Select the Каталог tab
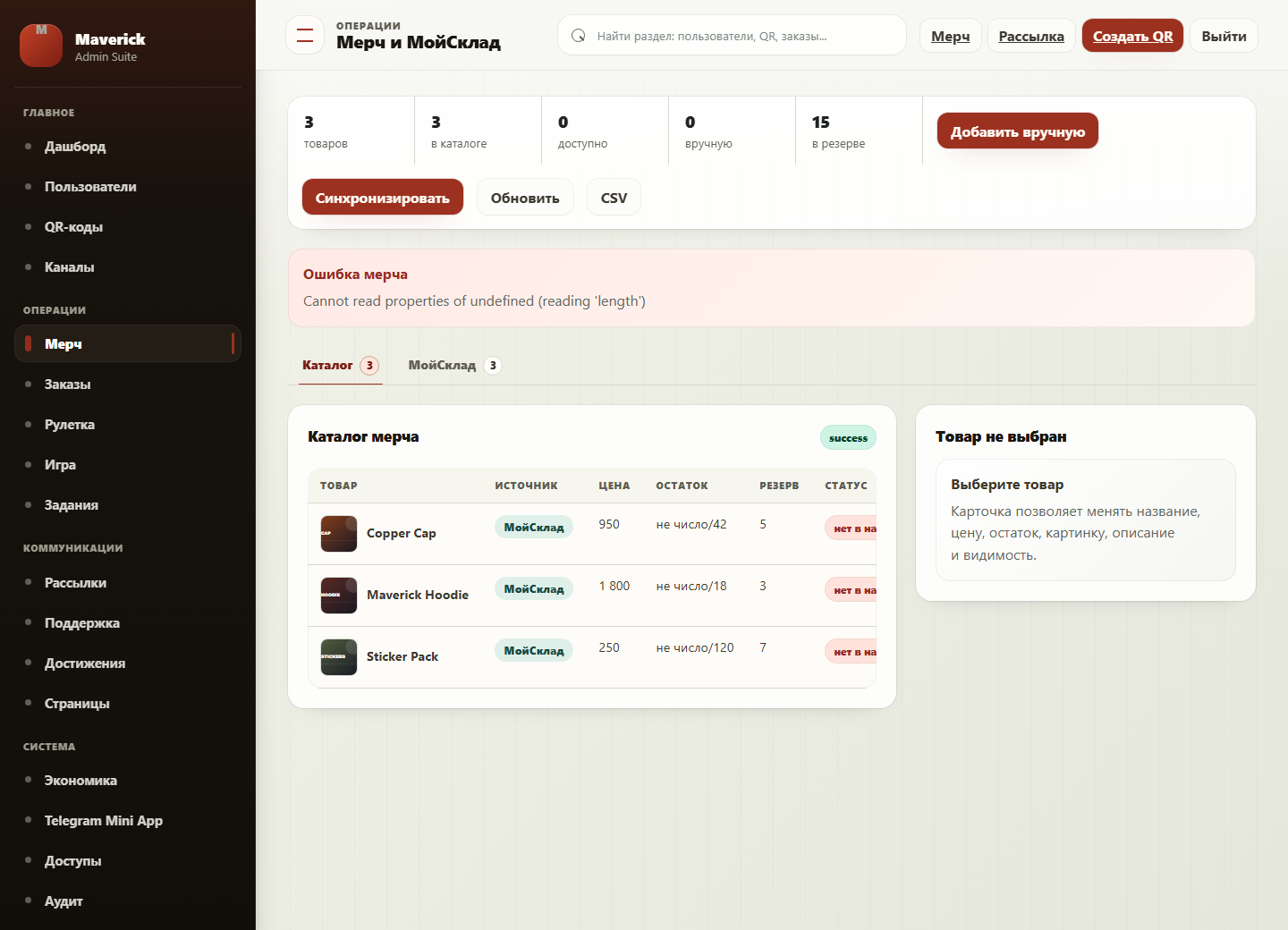The height and width of the screenshot is (930, 1288). pos(341,366)
